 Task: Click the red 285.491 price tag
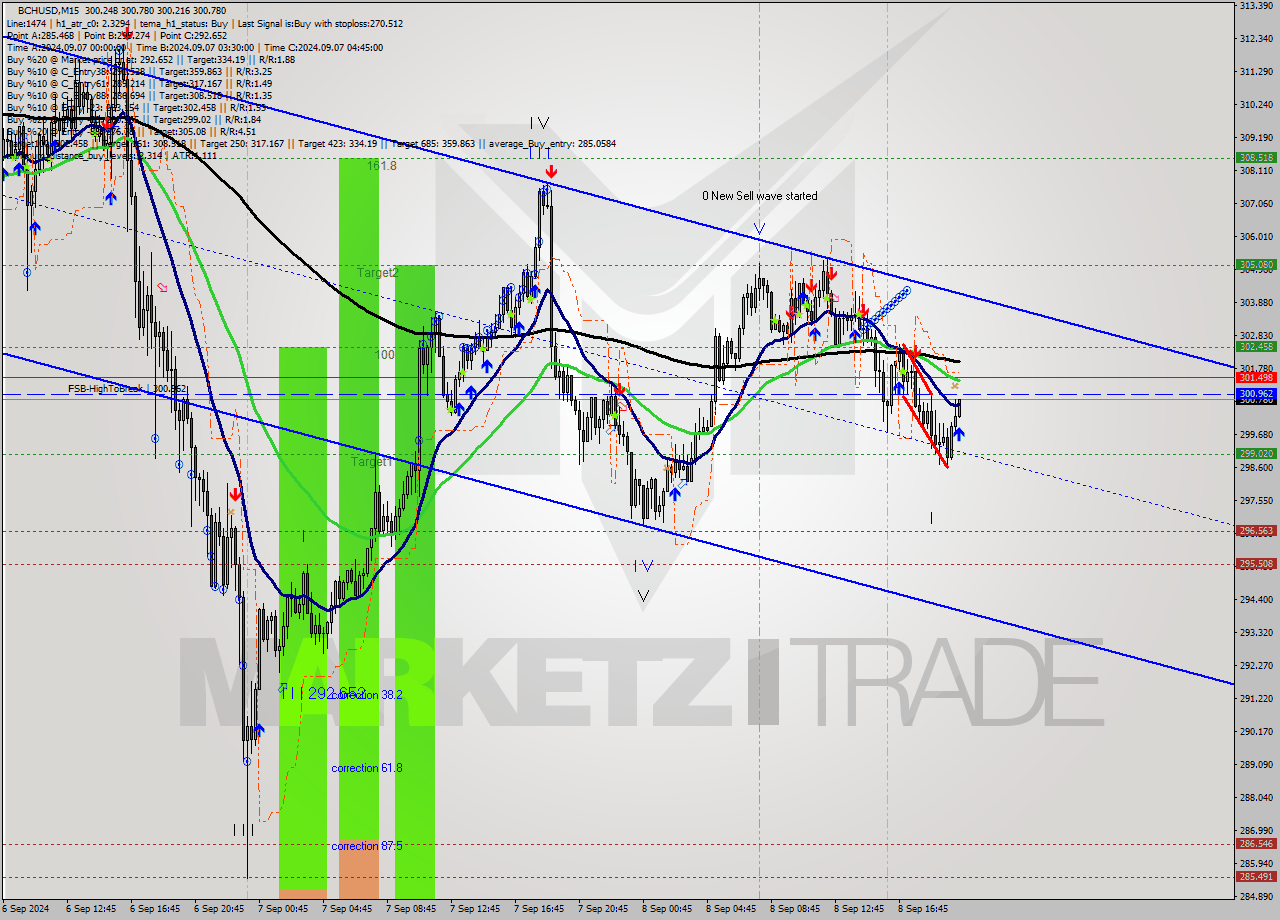click(1256, 877)
